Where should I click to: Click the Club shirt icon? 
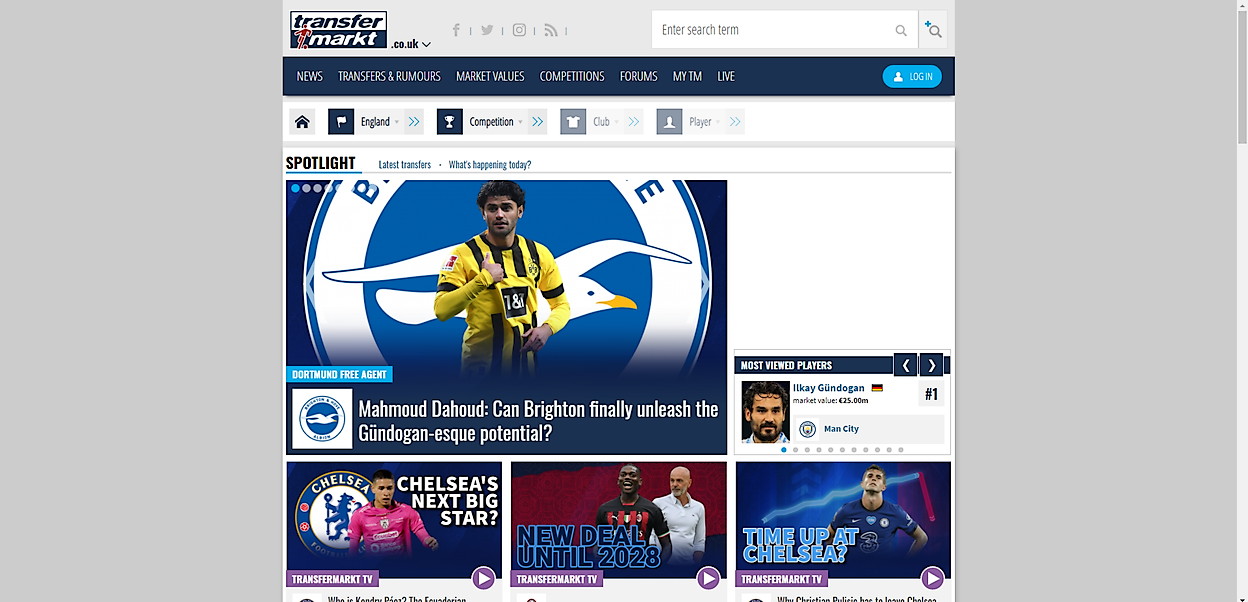click(573, 122)
